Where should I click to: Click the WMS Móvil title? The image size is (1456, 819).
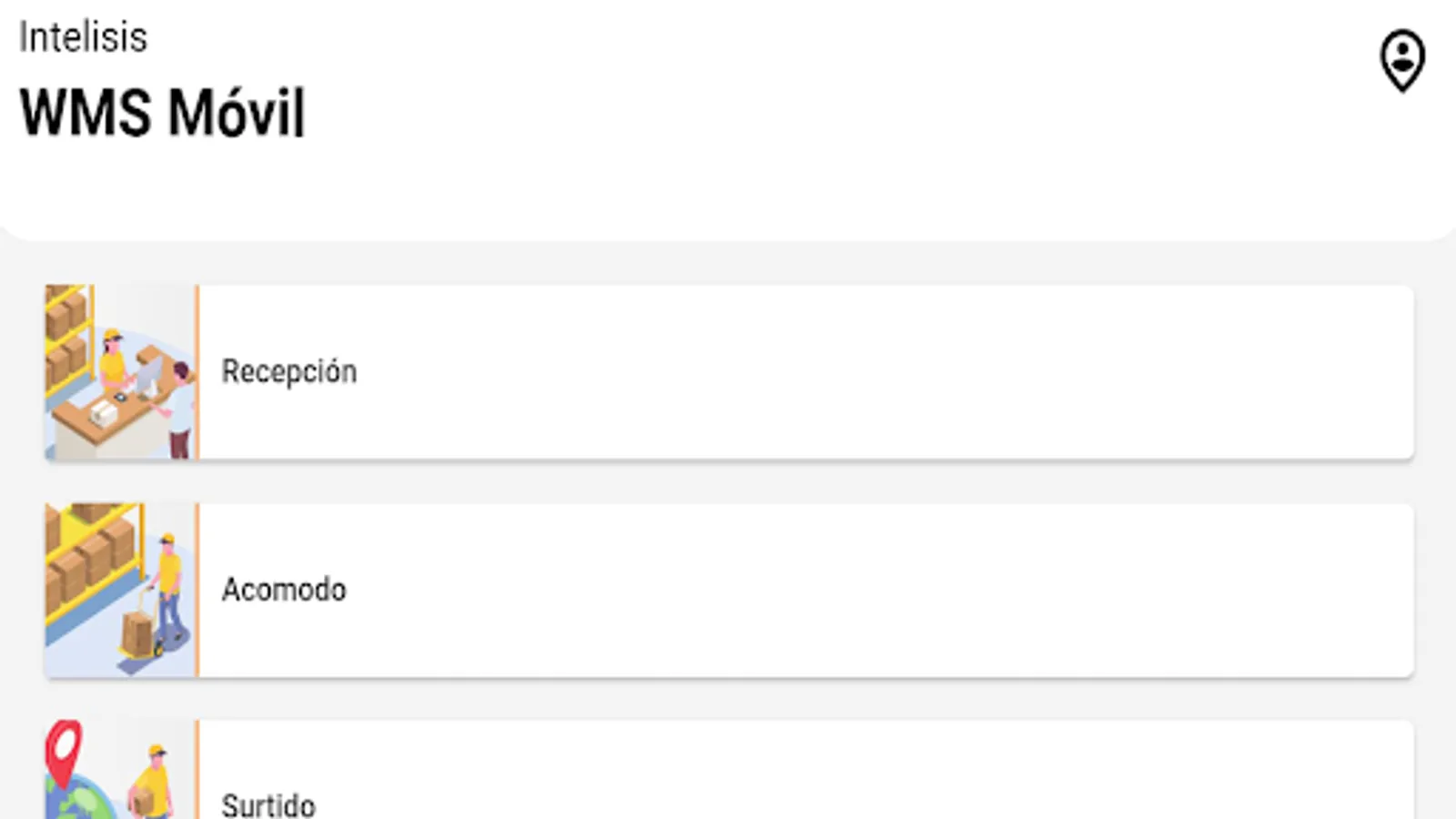tap(163, 113)
